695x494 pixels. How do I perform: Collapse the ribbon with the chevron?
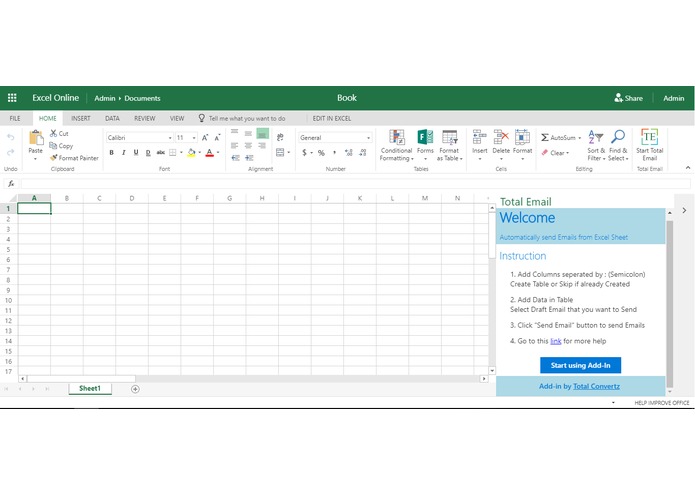click(687, 167)
